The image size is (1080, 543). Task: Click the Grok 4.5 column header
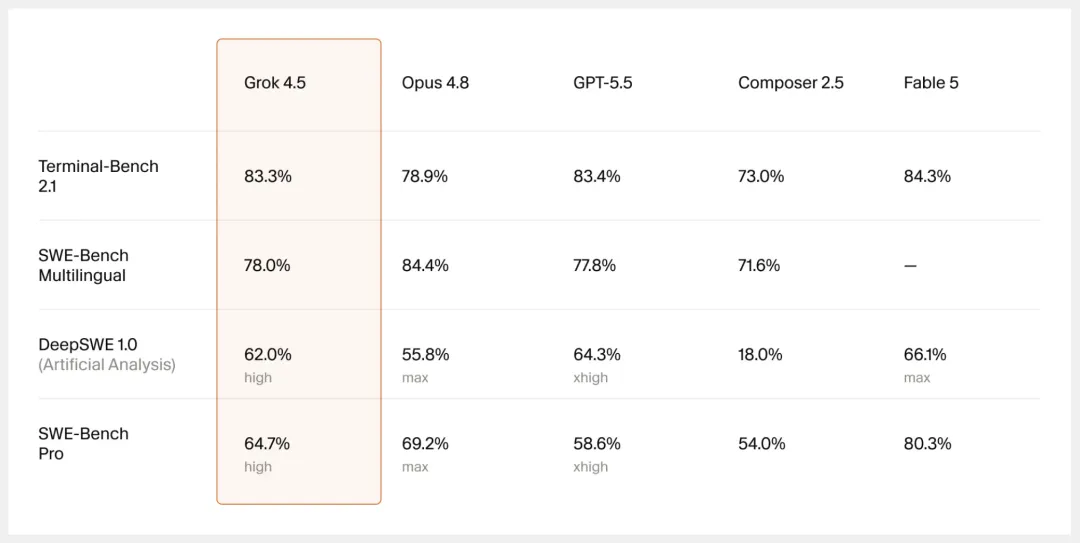[x=275, y=83]
